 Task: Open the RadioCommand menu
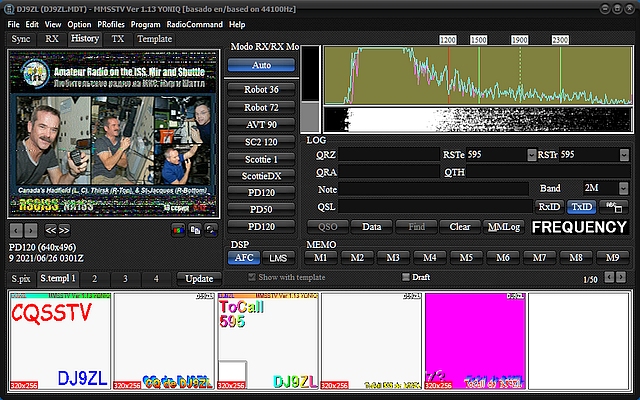click(195, 24)
